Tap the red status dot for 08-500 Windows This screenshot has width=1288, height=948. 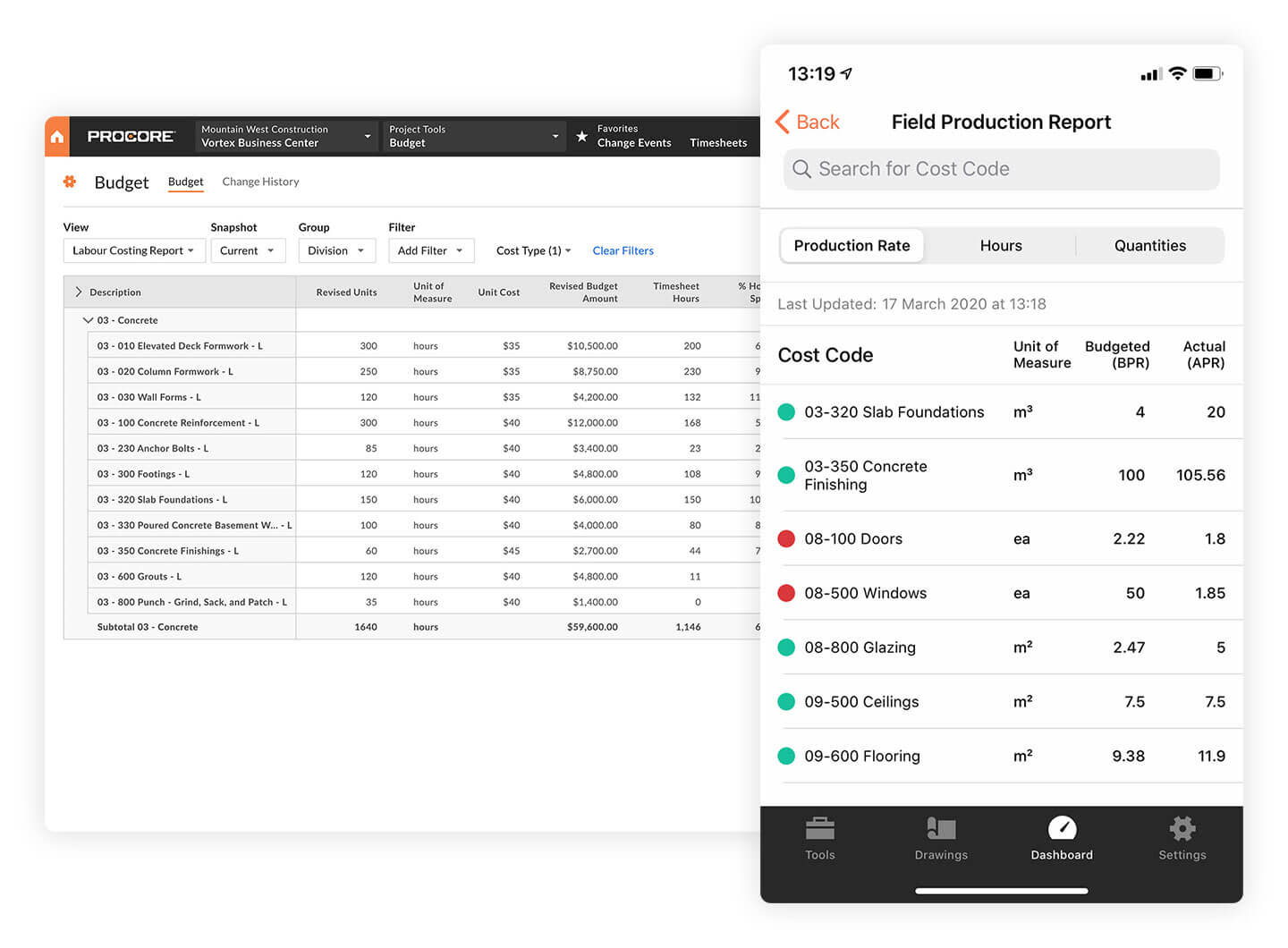click(x=786, y=593)
